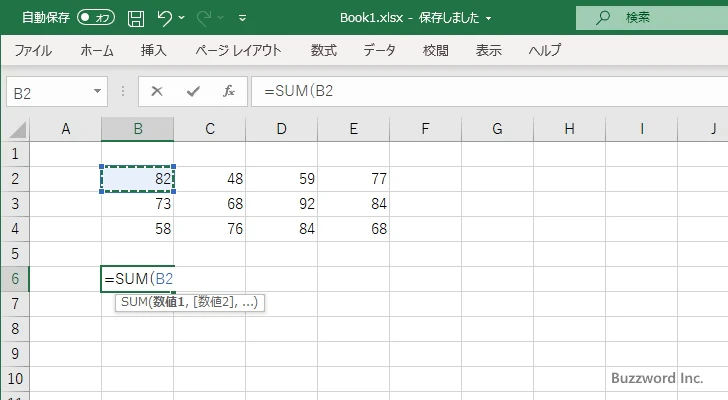Click the search magnifier icon
Image resolution: width=728 pixels, height=400 pixels.
(602, 18)
